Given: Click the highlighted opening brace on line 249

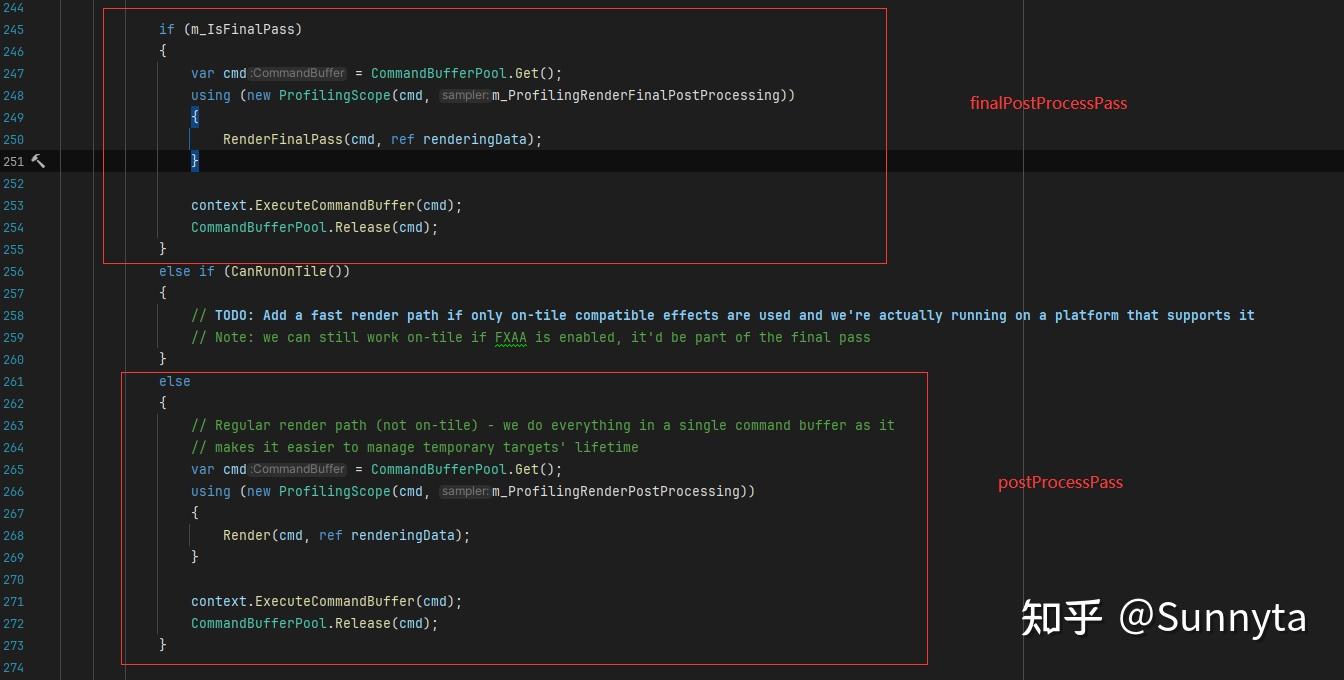Looking at the screenshot, I should [x=195, y=117].
